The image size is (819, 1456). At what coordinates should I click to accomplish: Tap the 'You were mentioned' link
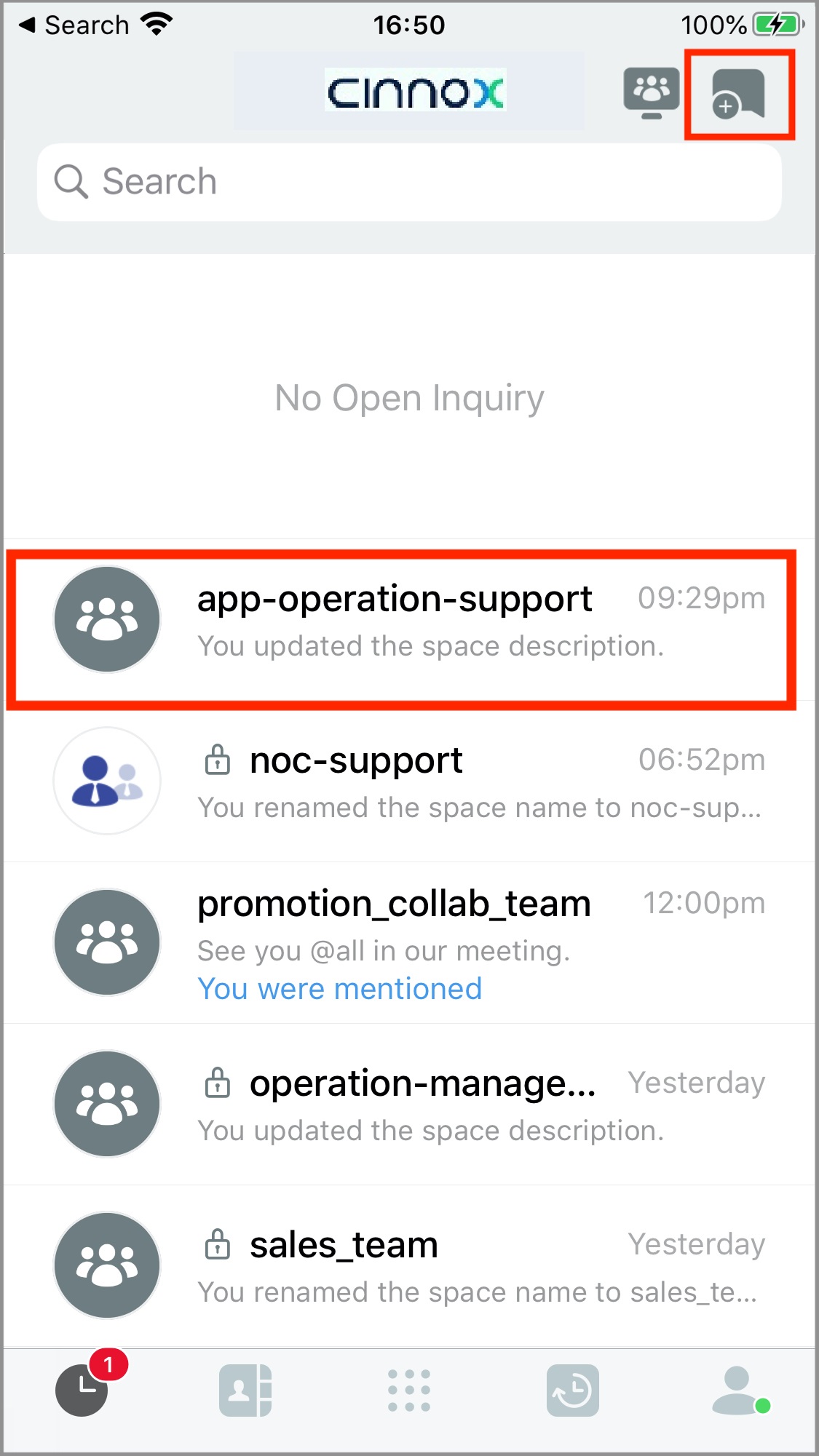[x=340, y=989]
